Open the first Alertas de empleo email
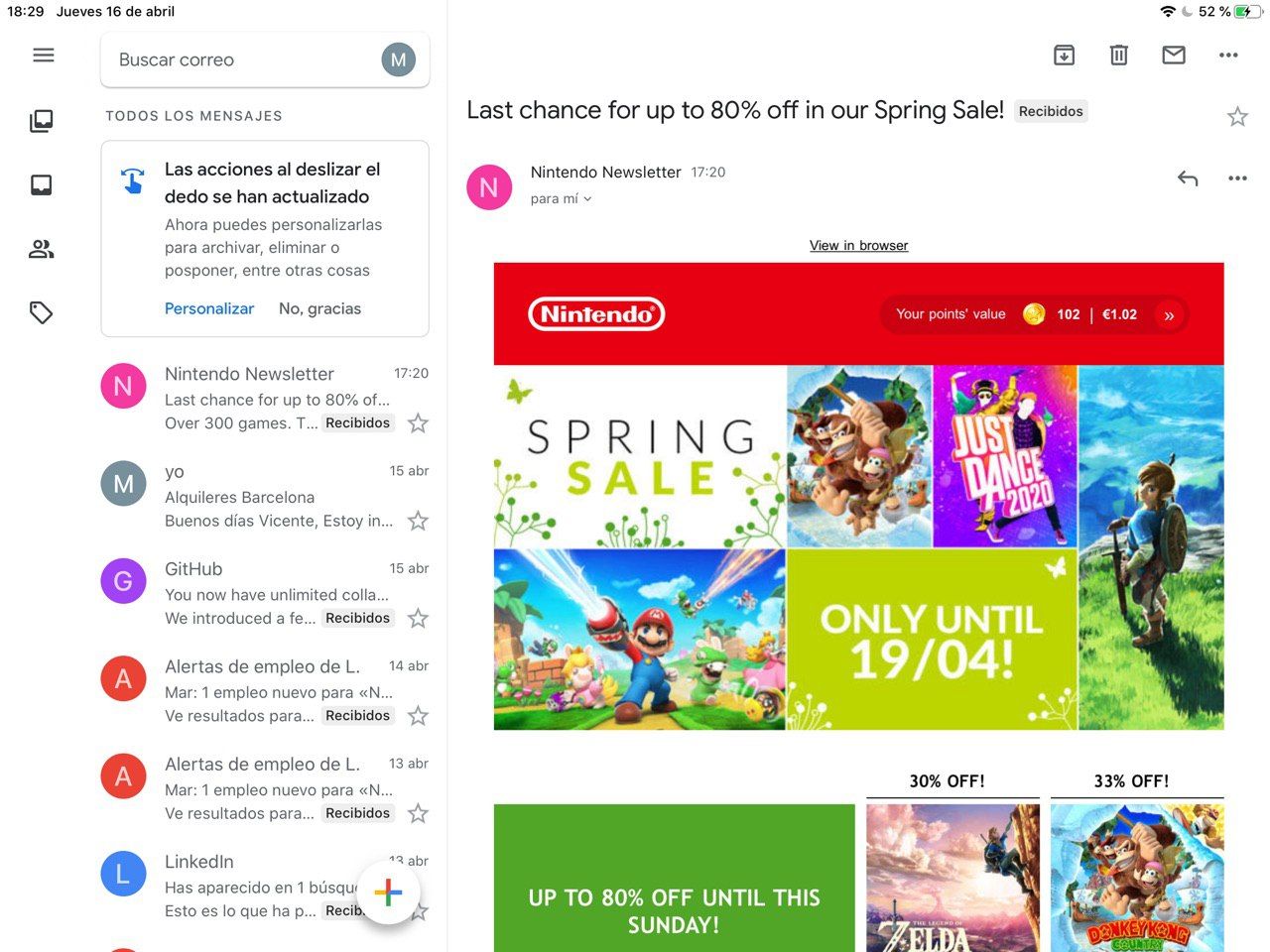The height and width of the screenshot is (952, 1270). [x=265, y=690]
